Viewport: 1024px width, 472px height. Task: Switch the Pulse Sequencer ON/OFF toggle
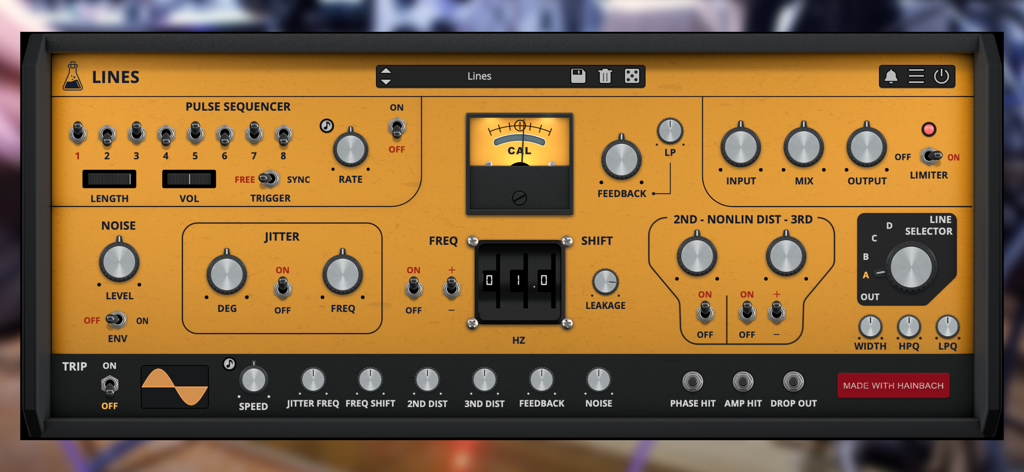pos(397,128)
